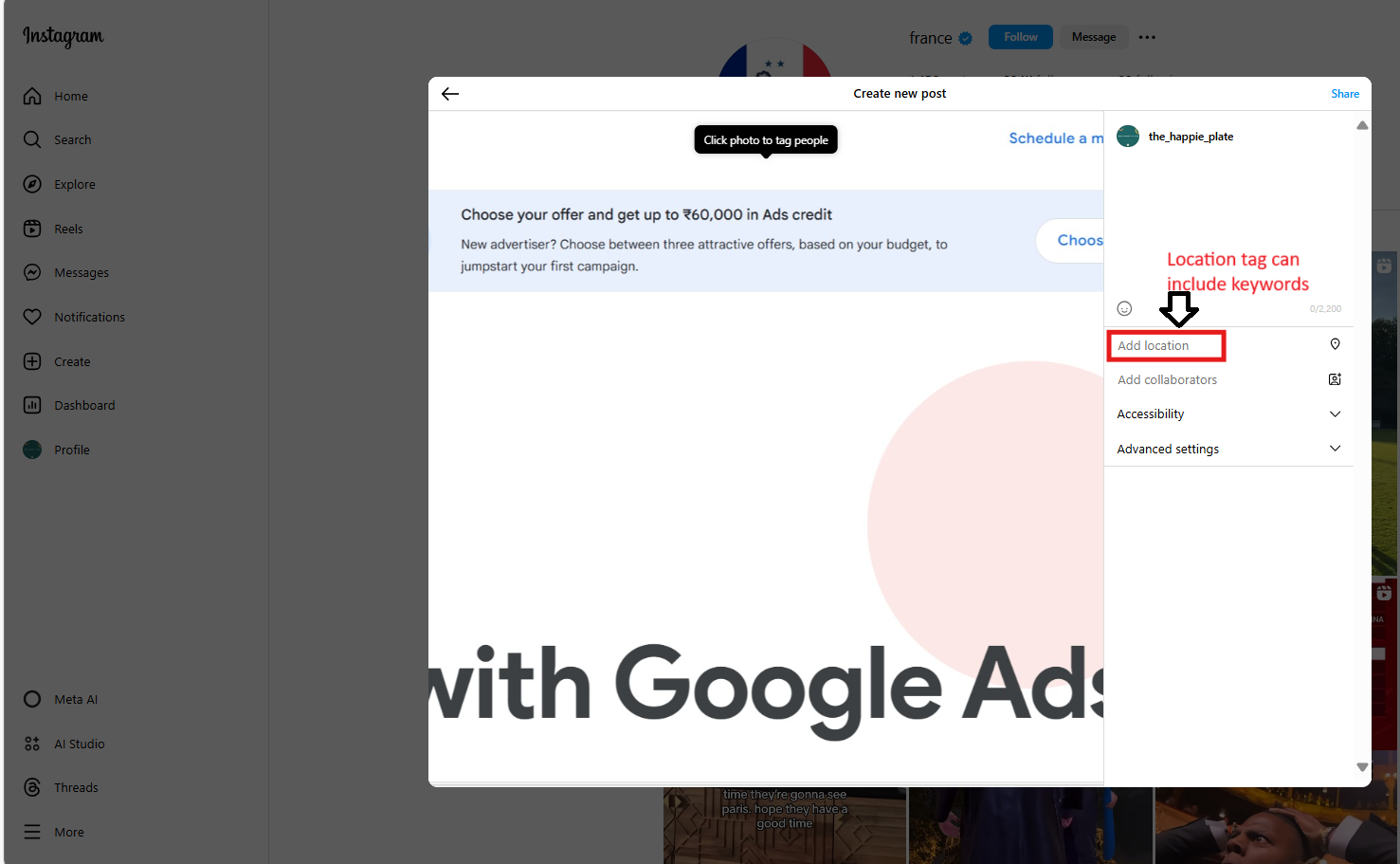Click the Create plus icon in sidebar
The height and width of the screenshot is (864, 1400).
point(32,361)
